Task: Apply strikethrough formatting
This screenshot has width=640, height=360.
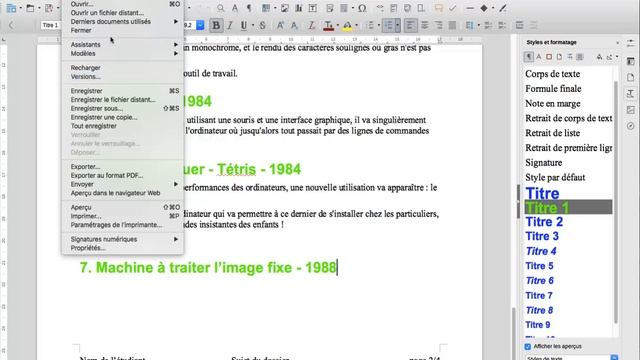Action: (x=262, y=25)
